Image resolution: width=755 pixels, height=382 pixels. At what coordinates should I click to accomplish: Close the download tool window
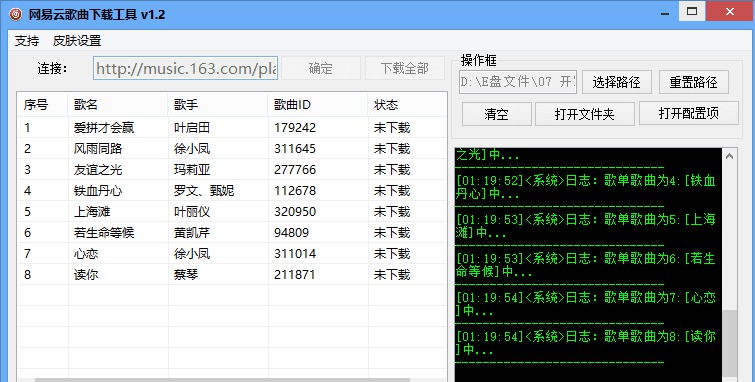[730, 11]
